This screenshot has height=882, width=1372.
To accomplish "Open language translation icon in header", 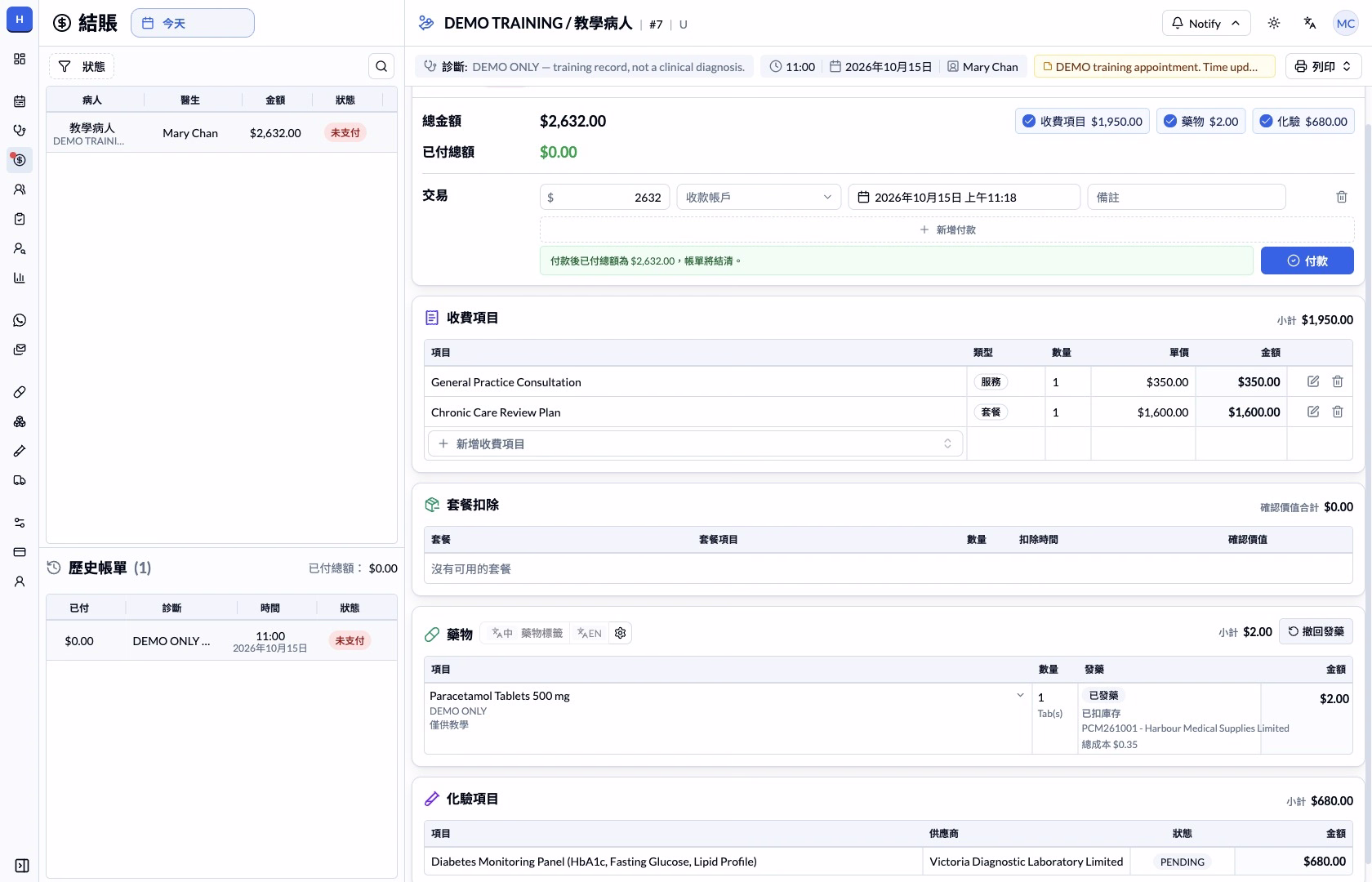I will [1310, 23].
